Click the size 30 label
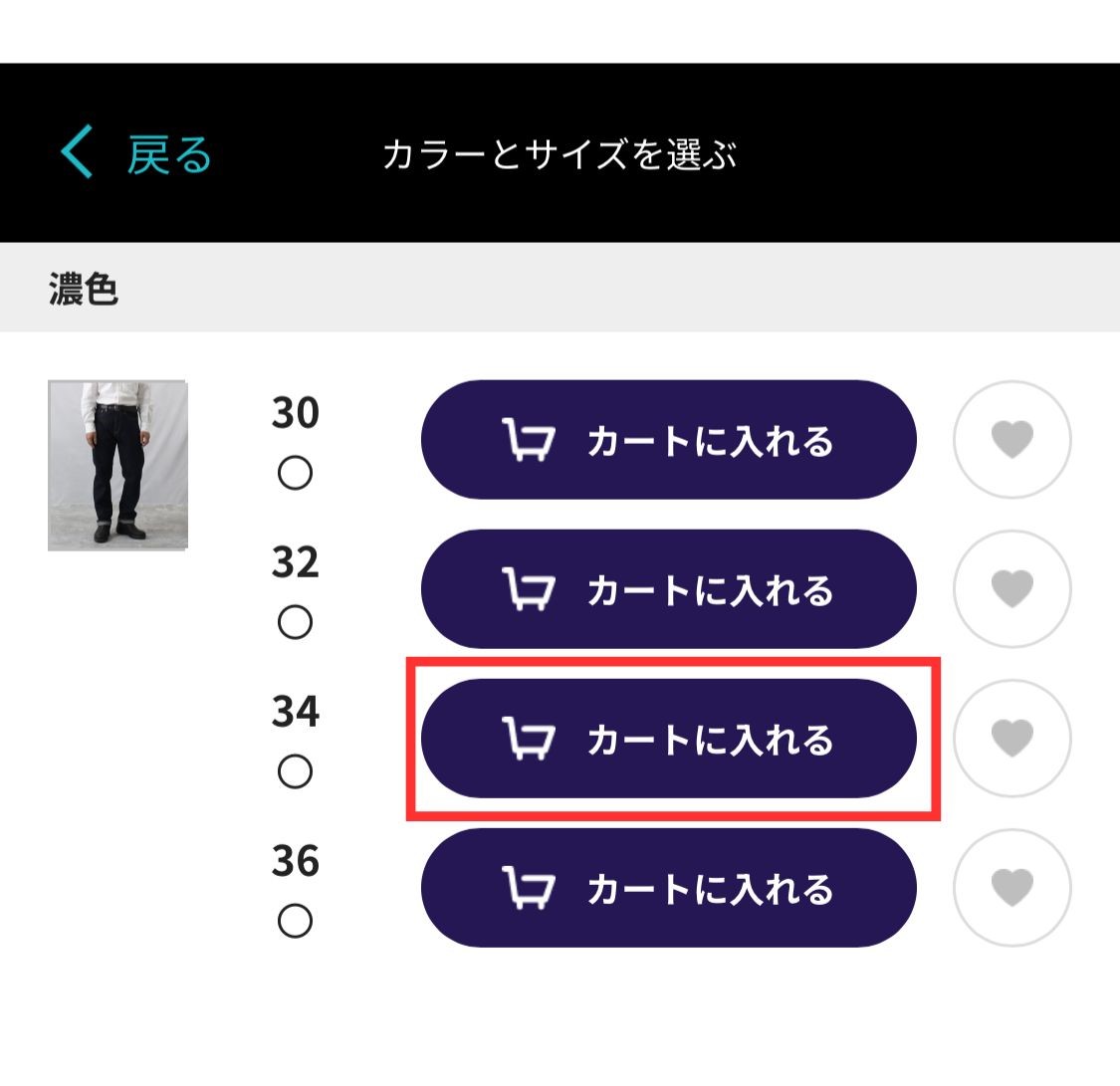Viewport: 1120px width, 1086px height. pyautogui.click(x=295, y=413)
